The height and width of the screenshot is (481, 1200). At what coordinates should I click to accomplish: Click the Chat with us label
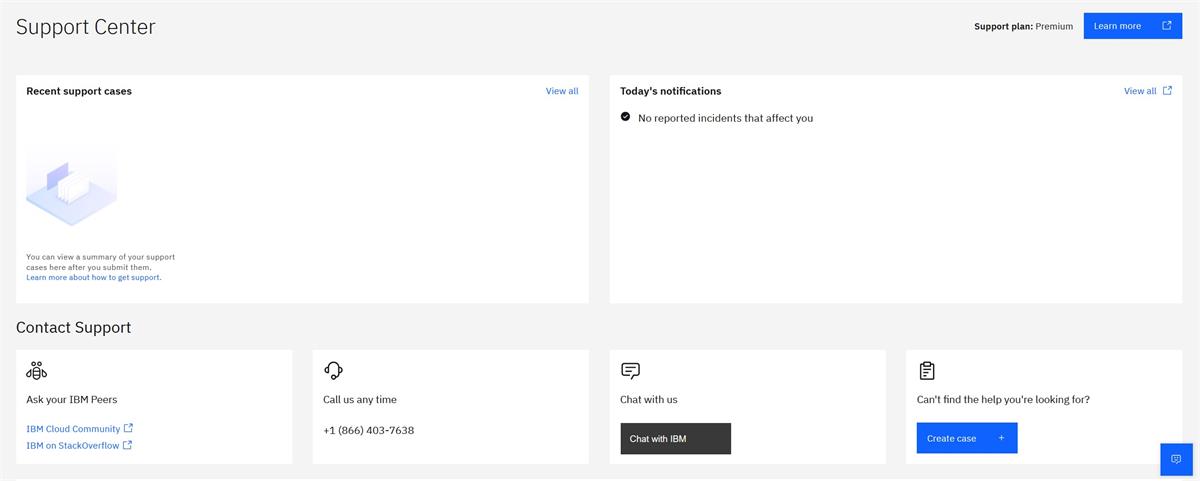[x=648, y=400]
